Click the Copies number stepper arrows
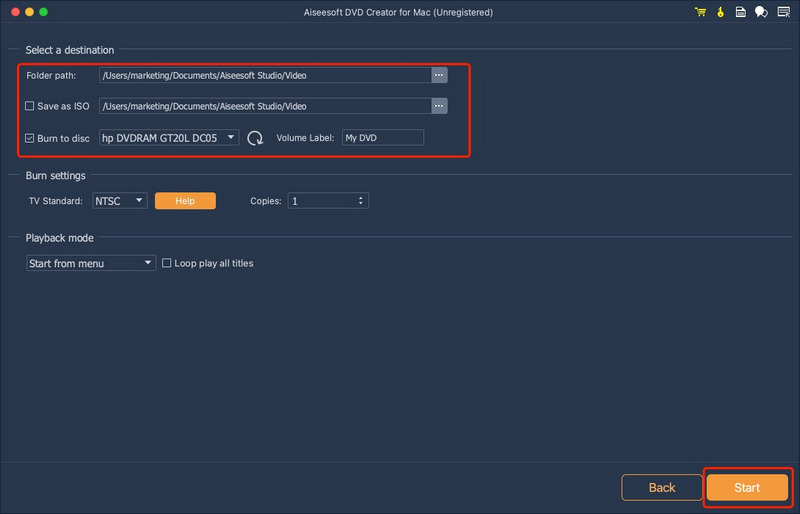The height and width of the screenshot is (514, 800). click(360, 201)
